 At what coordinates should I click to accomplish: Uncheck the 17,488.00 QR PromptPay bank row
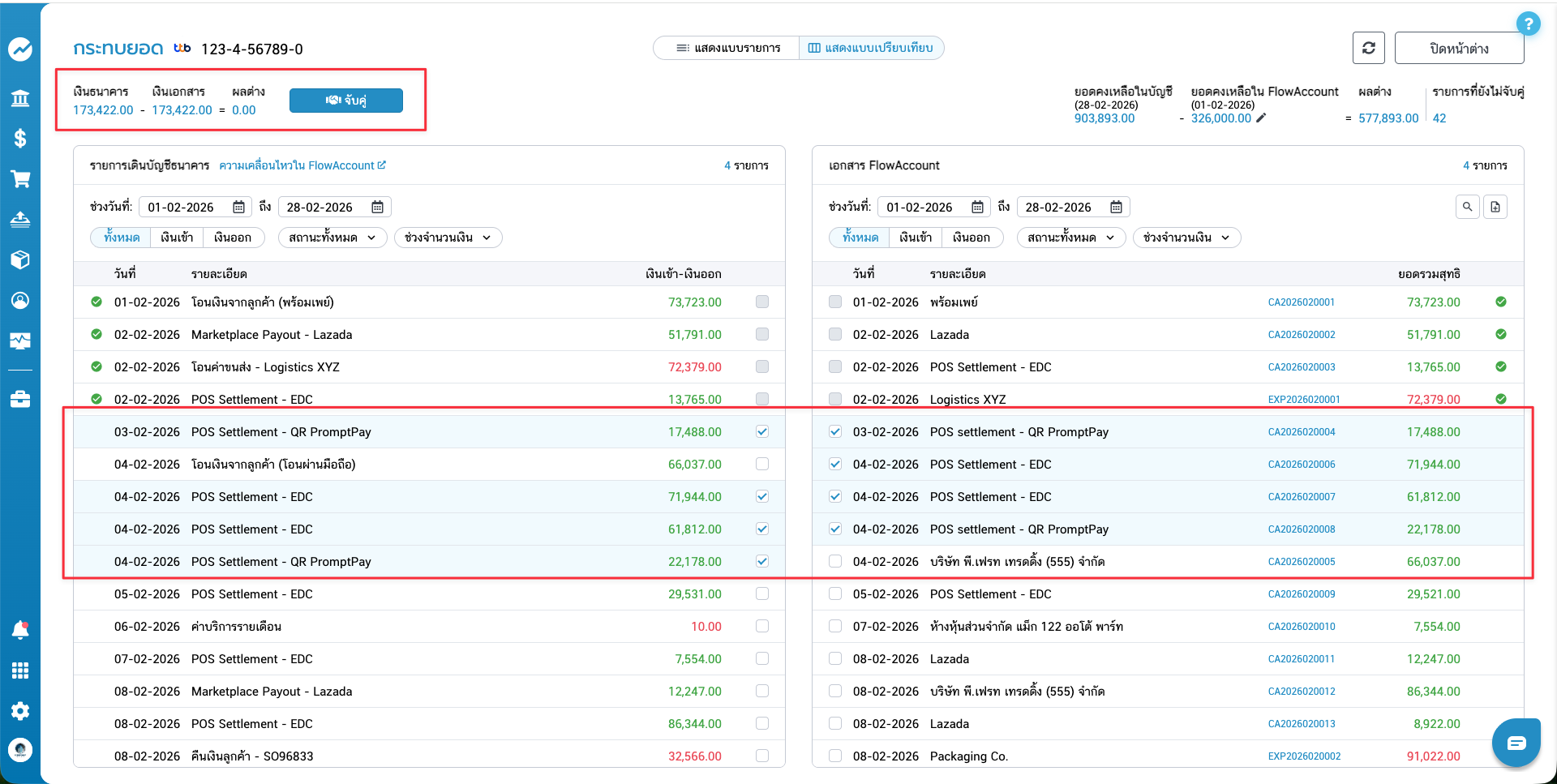click(x=762, y=432)
